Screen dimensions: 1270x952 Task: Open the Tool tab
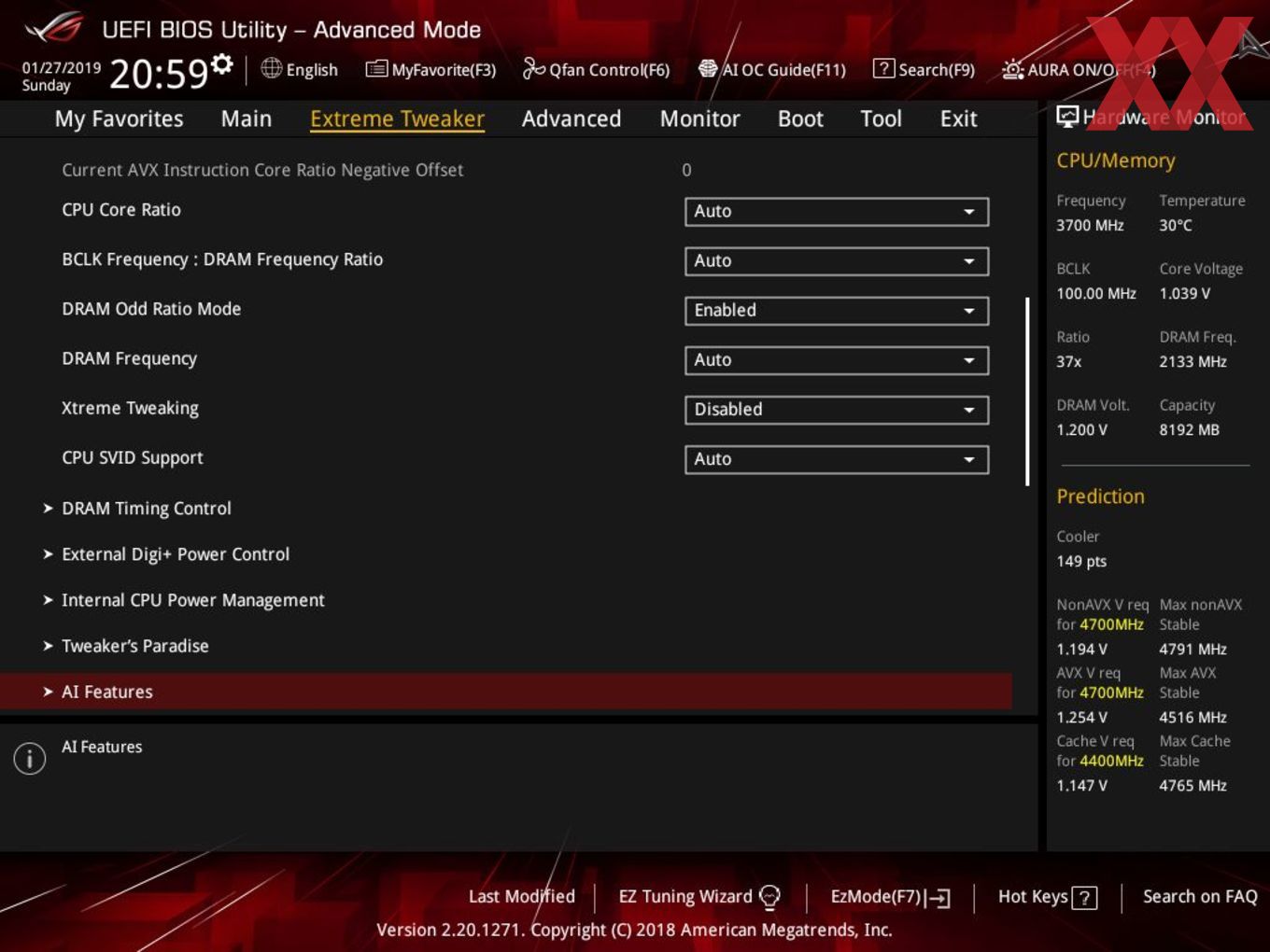click(x=881, y=119)
